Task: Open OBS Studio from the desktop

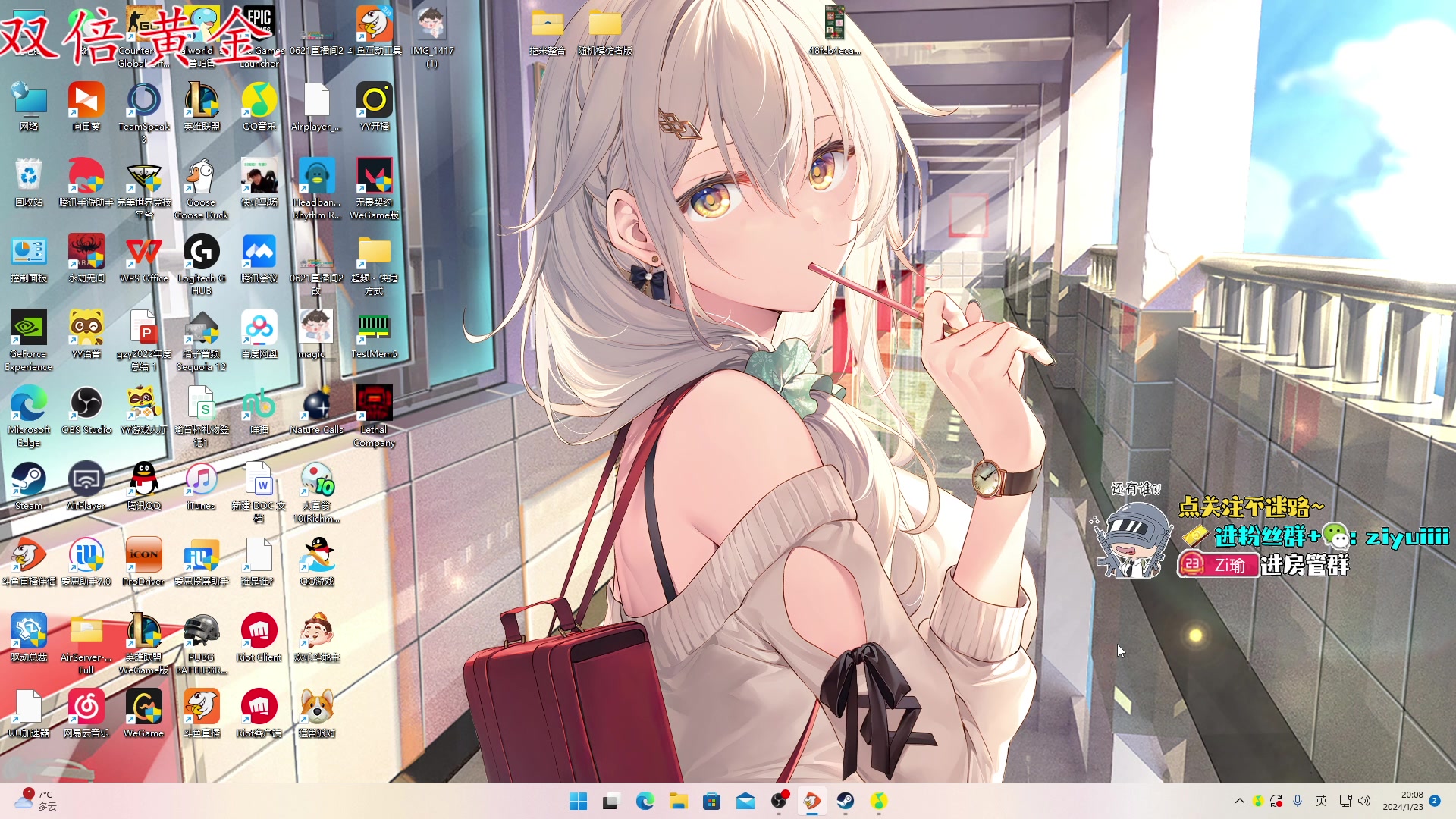Action: [86, 410]
